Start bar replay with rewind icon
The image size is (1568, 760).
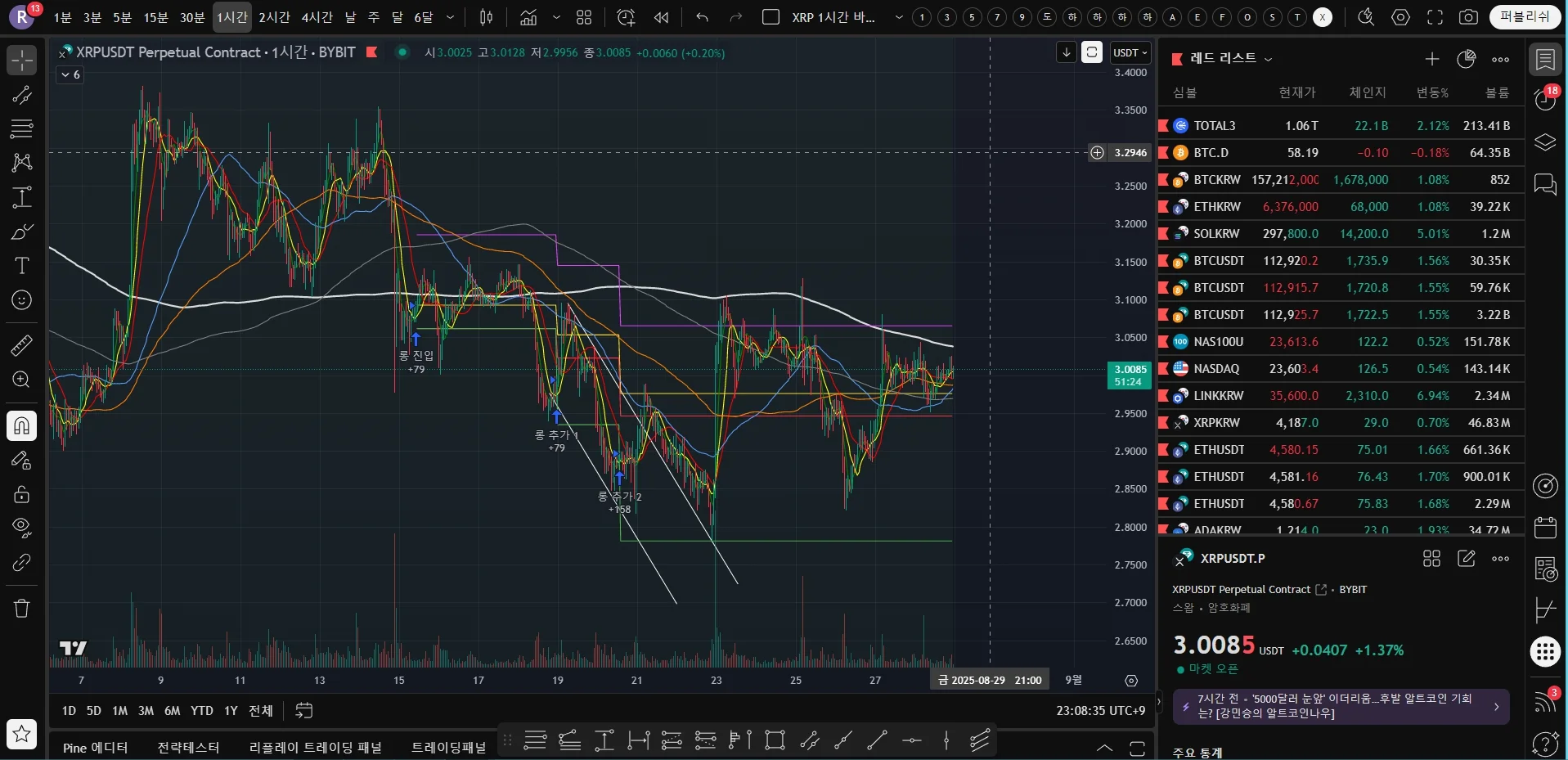coord(662,17)
